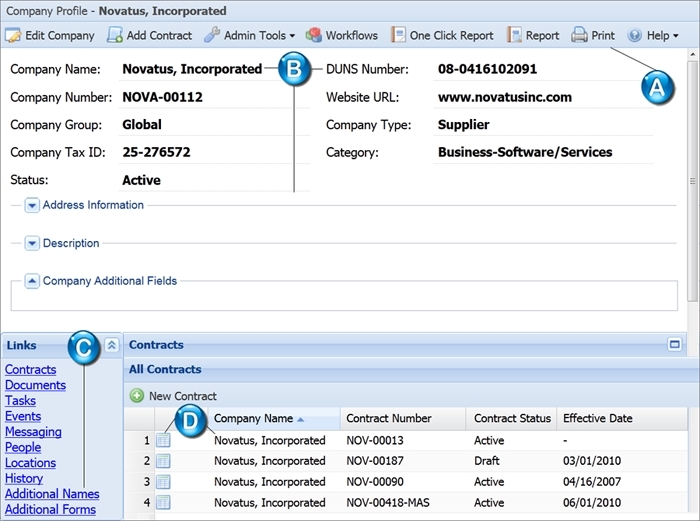This screenshot has height=521, width=700.
Task: Click the Report toolbar icon
Action: point(514,35)
